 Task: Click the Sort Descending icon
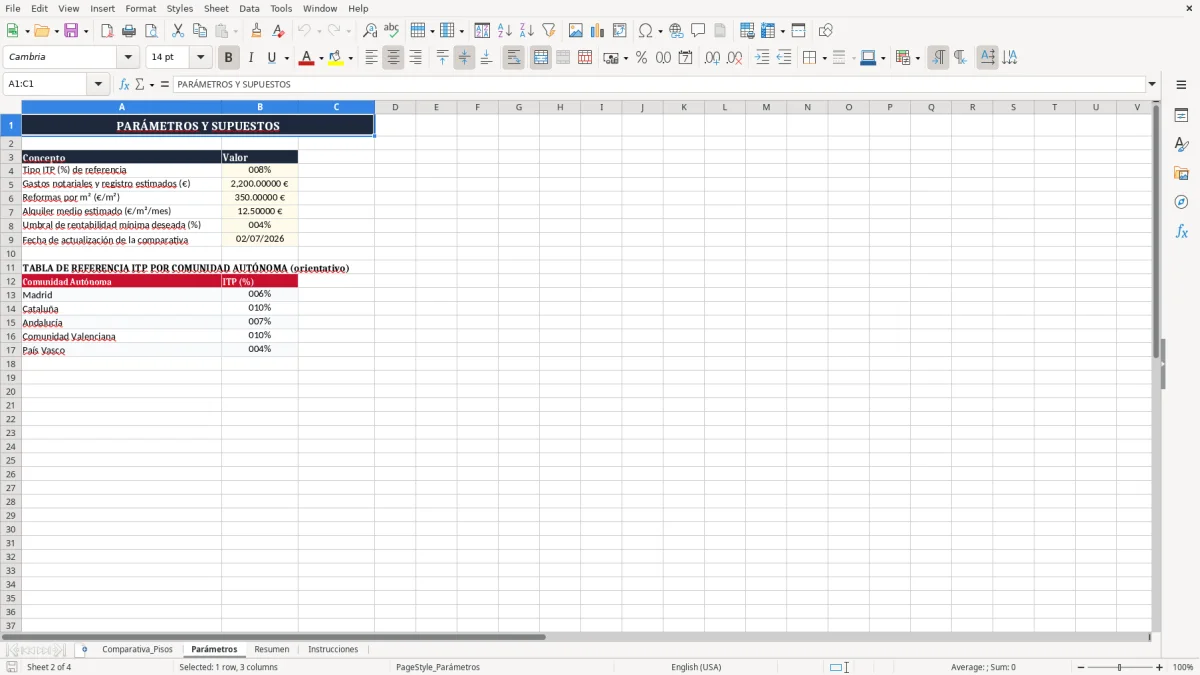pos(526,31)
